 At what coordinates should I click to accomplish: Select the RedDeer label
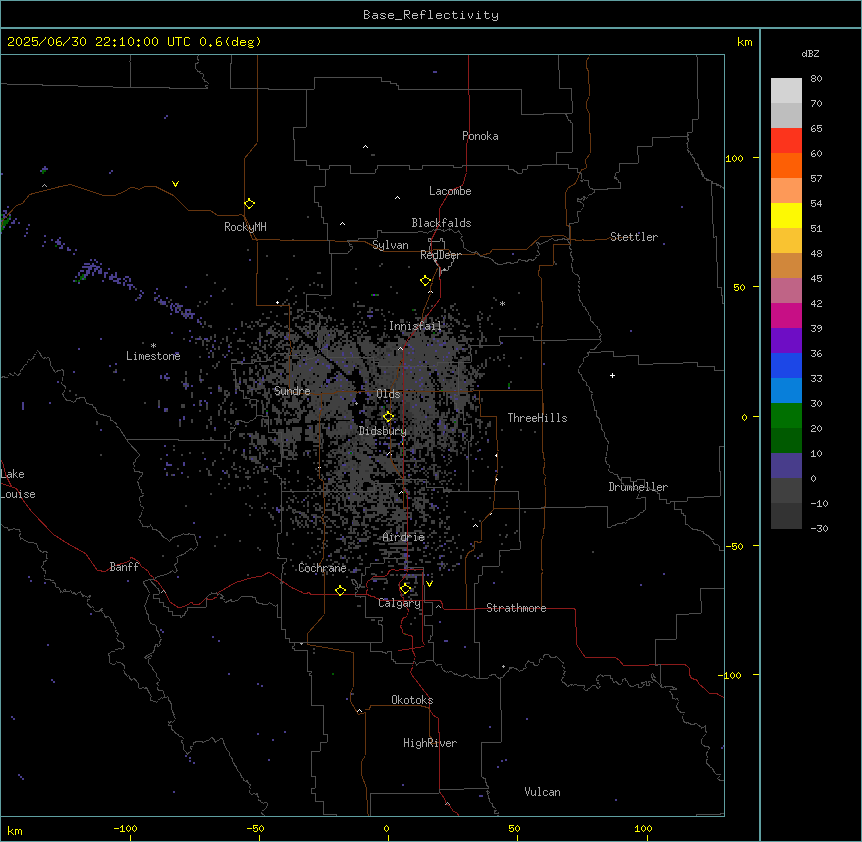pos(441,255)
